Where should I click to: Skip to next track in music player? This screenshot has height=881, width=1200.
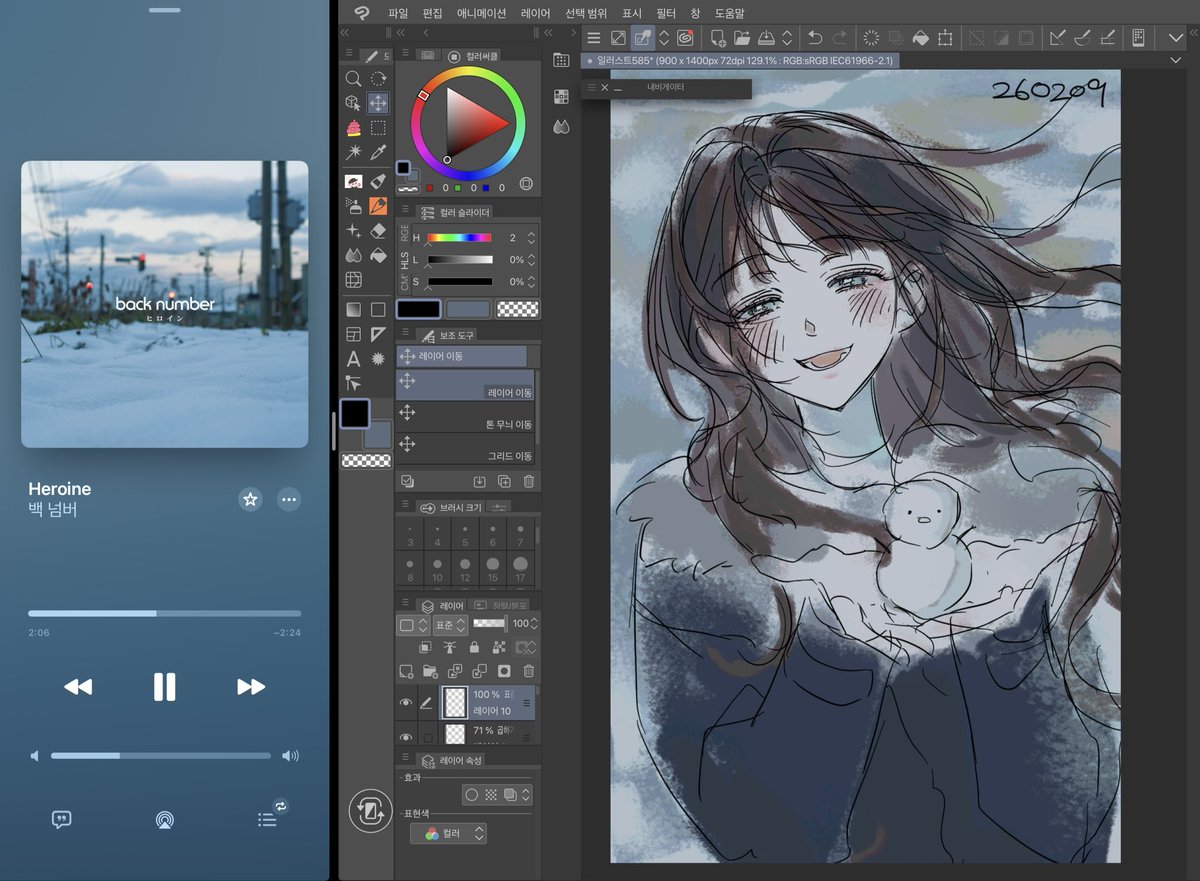pyautogui.click(x=251, y=686)
